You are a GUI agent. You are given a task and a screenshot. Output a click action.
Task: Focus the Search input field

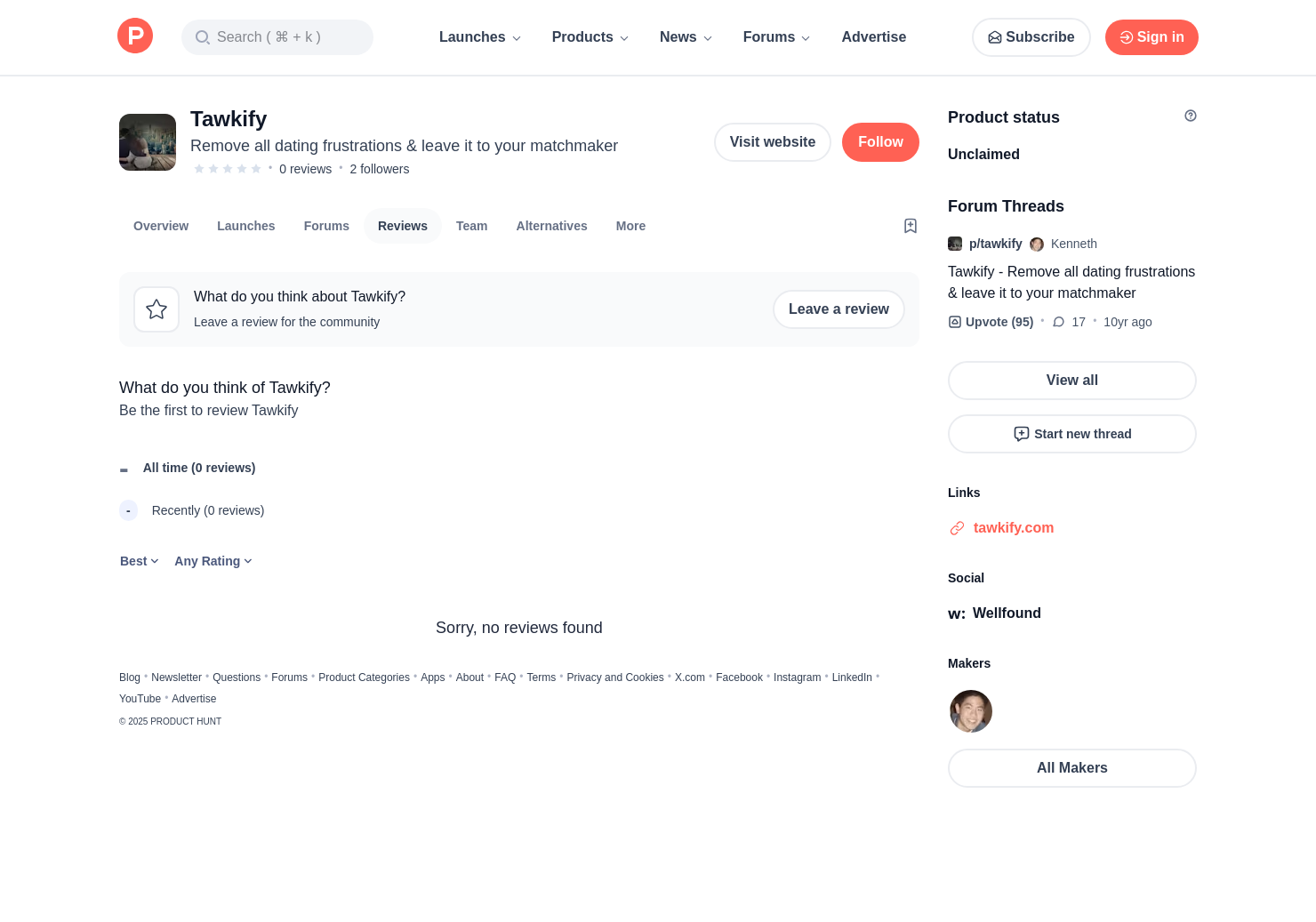(x=277, y=37)
